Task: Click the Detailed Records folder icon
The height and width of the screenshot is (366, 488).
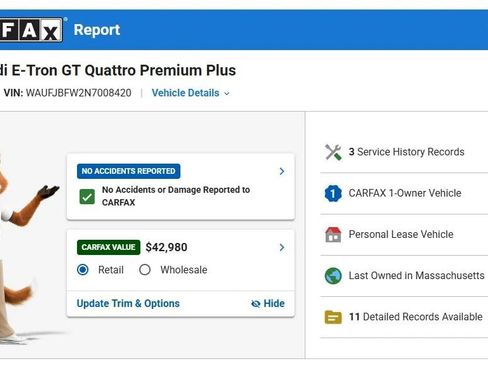Action: click(x=333, y=317)
